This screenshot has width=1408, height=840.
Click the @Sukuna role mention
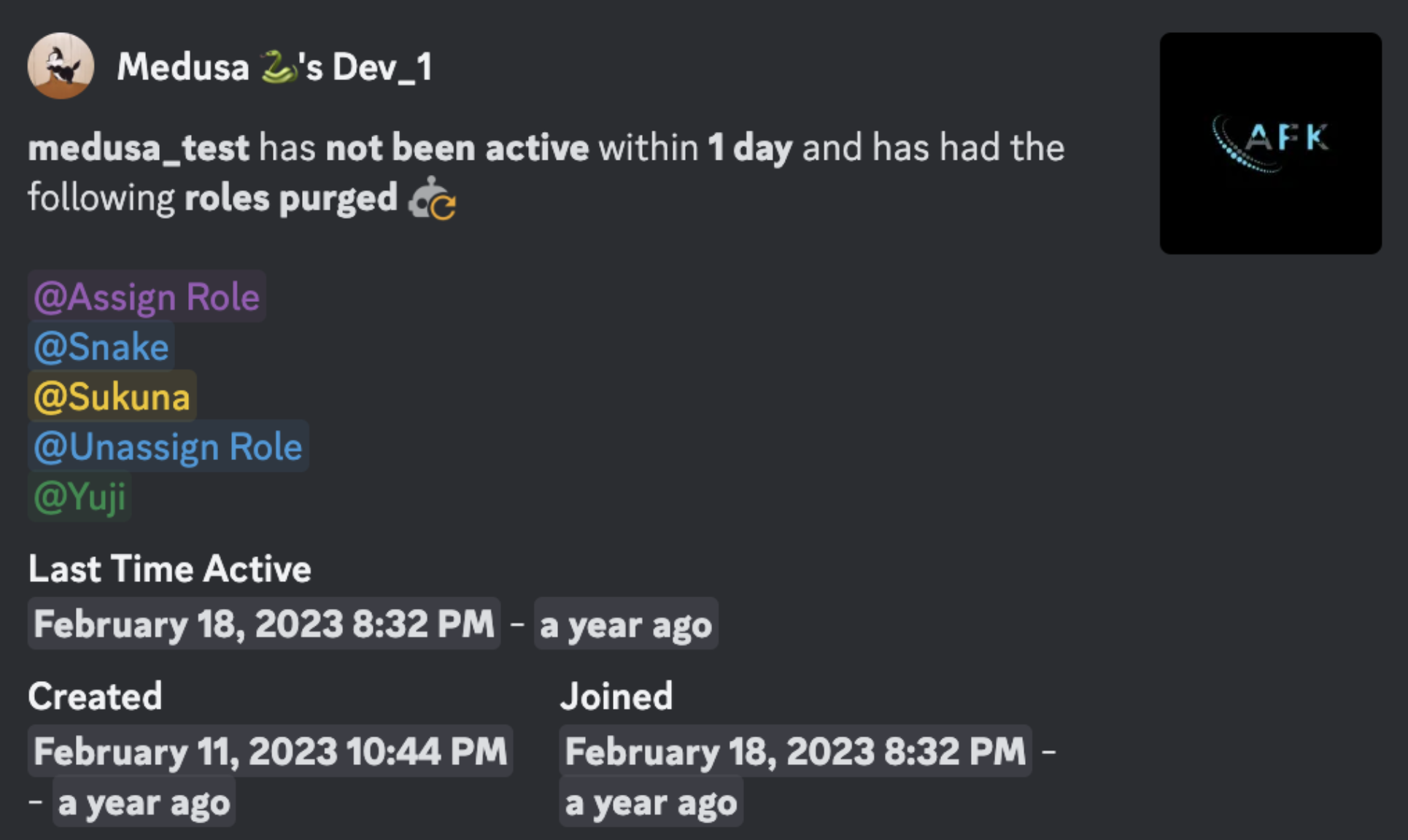111,396
